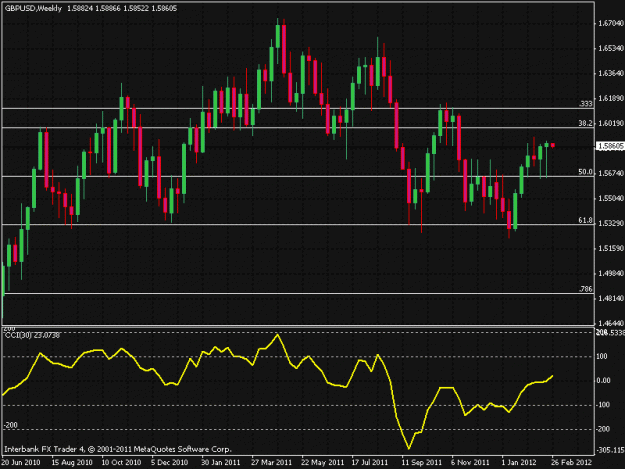
Task: Click the GBPUSD,Weekly chart title text
Action: click(33, 8)
